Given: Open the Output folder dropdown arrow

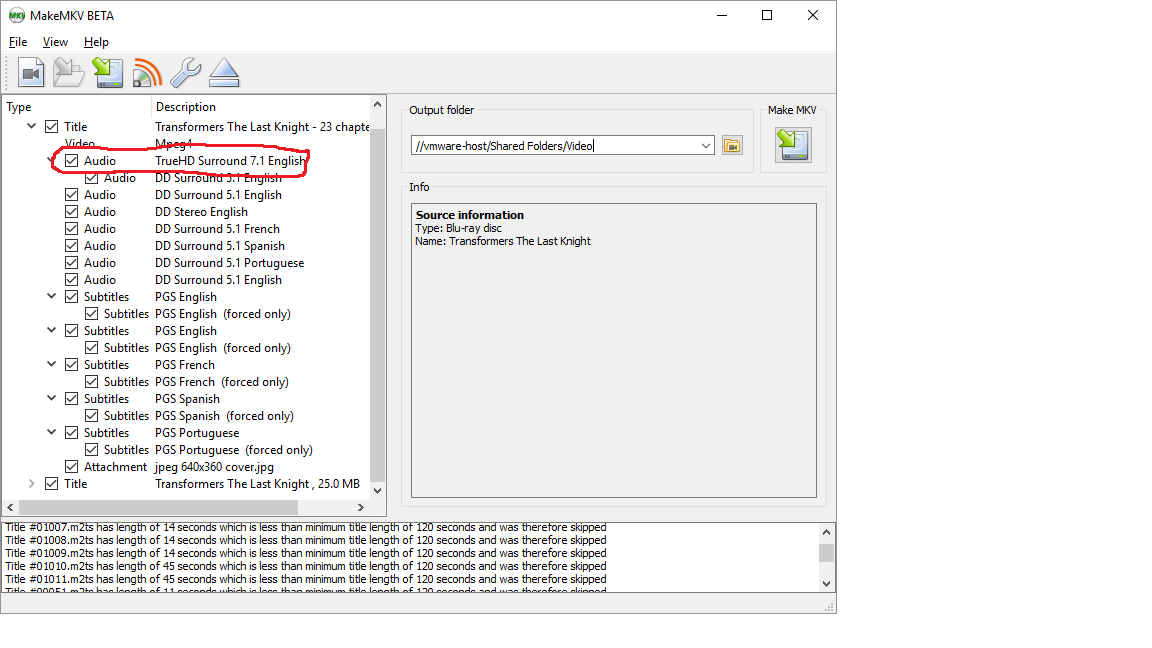Looking at the screenshot, I should click(706, 145).
